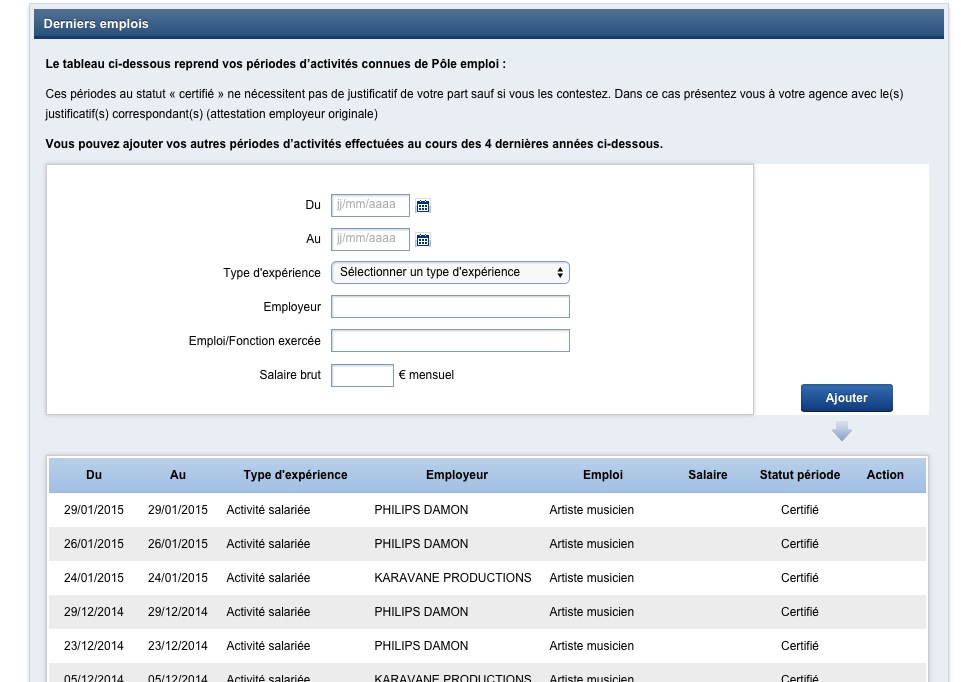The width and height of the screenshot is (961, 682).
Task: Click the down arrow icon below Ajouter
Action: point(842,431)
